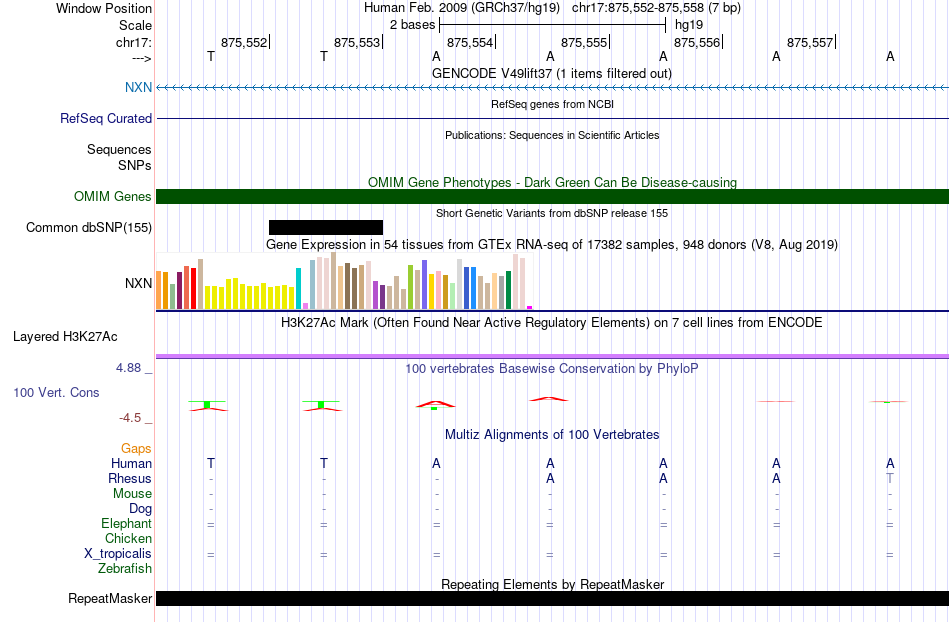This screenshot has height=622, width=950.
Task: Click the Layered H3K27Ac label
Action: coord(65,337)
